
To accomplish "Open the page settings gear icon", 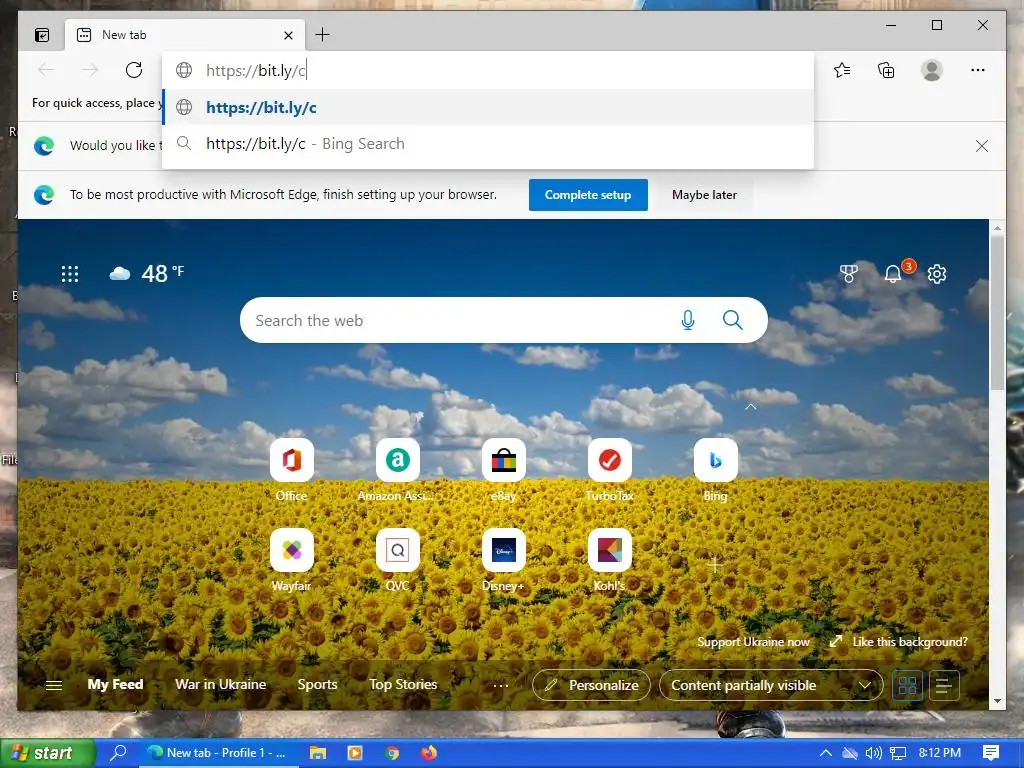I will (x=936, y=274).
